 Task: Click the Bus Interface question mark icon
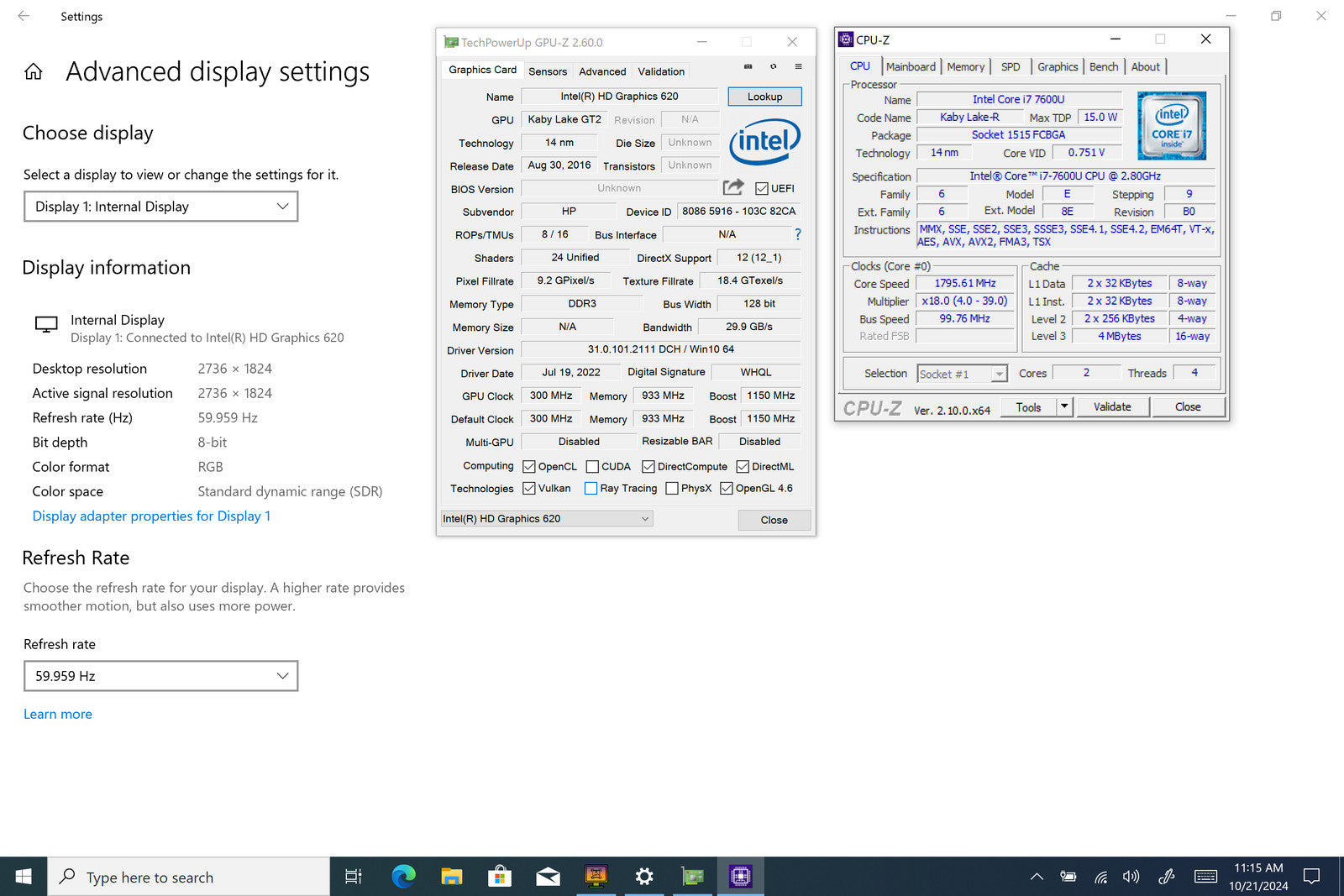pos(798,234)
